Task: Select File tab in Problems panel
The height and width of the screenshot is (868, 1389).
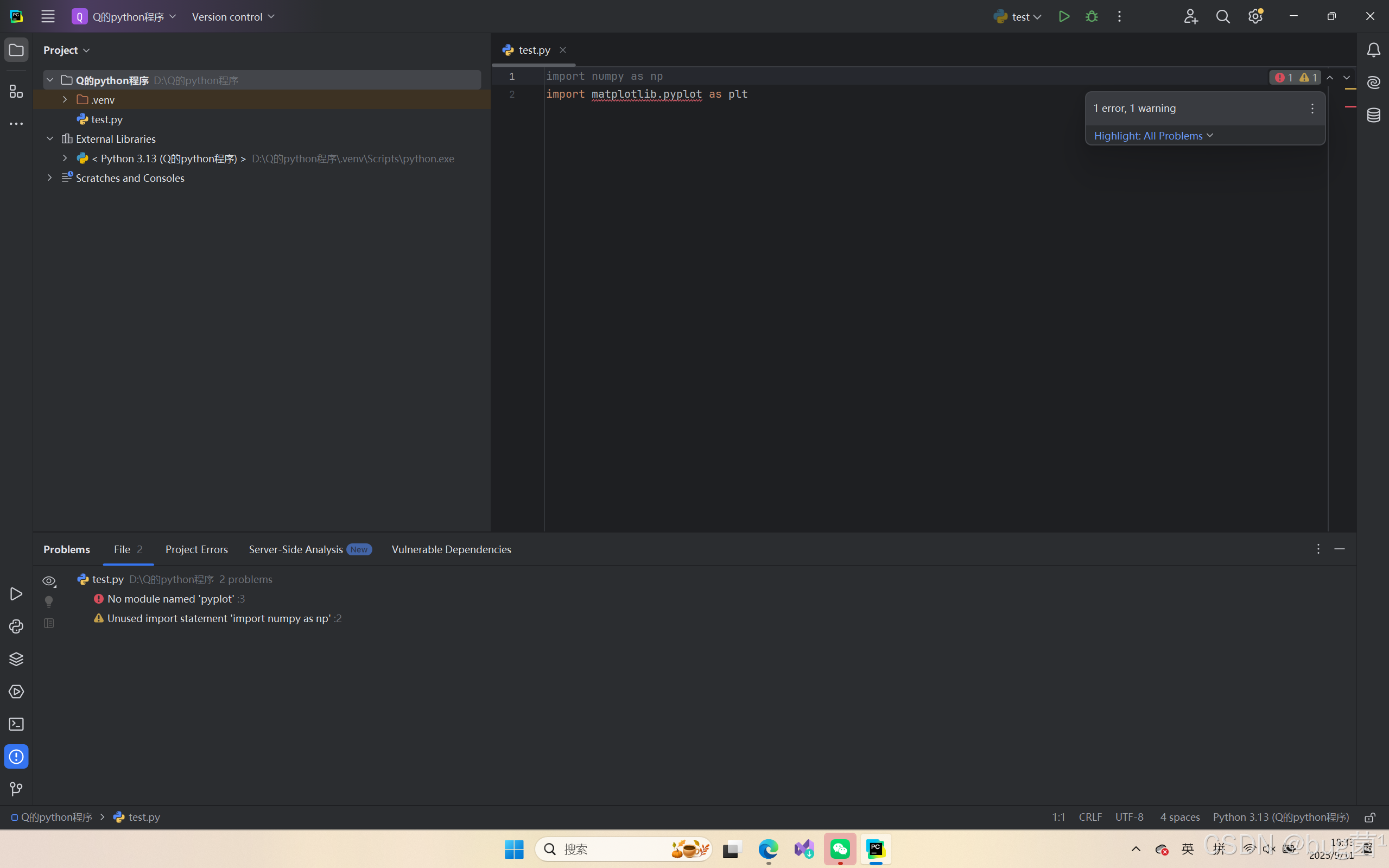Action: pos(128,549)
